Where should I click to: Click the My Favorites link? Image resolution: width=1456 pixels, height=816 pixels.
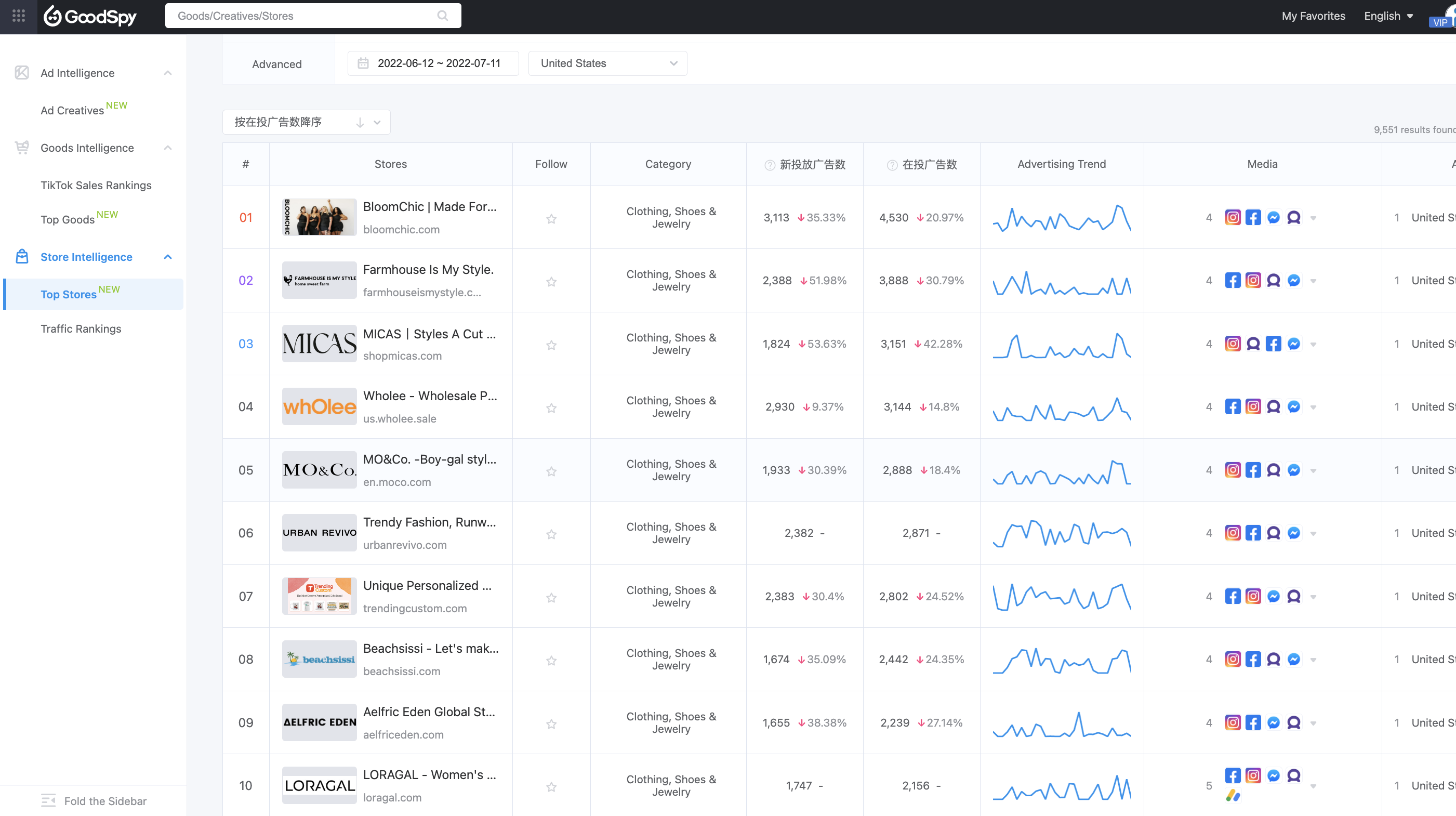coord(1313,16)
